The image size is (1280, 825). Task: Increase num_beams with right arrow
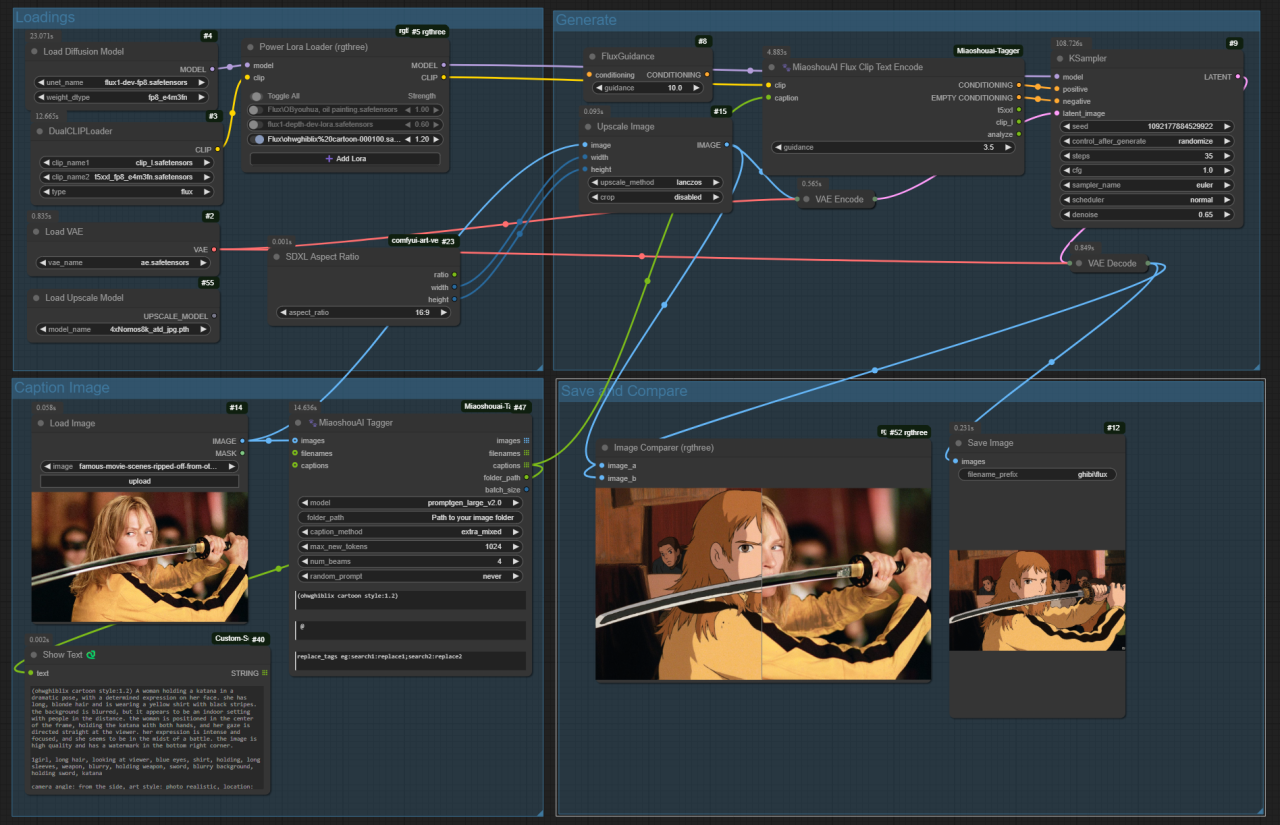(517, 561)
